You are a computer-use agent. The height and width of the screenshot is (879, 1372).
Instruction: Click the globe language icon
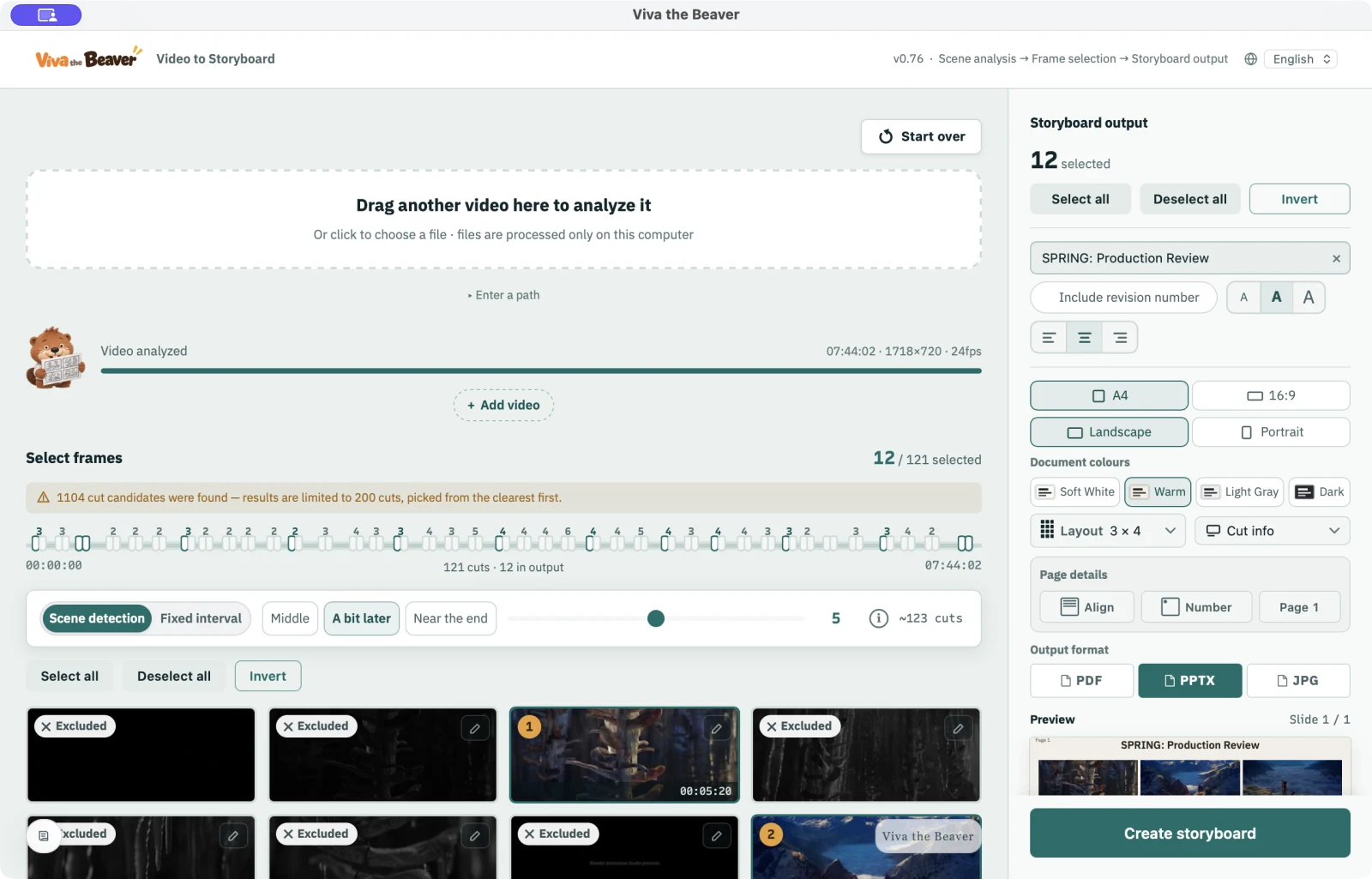point(1251,59)
